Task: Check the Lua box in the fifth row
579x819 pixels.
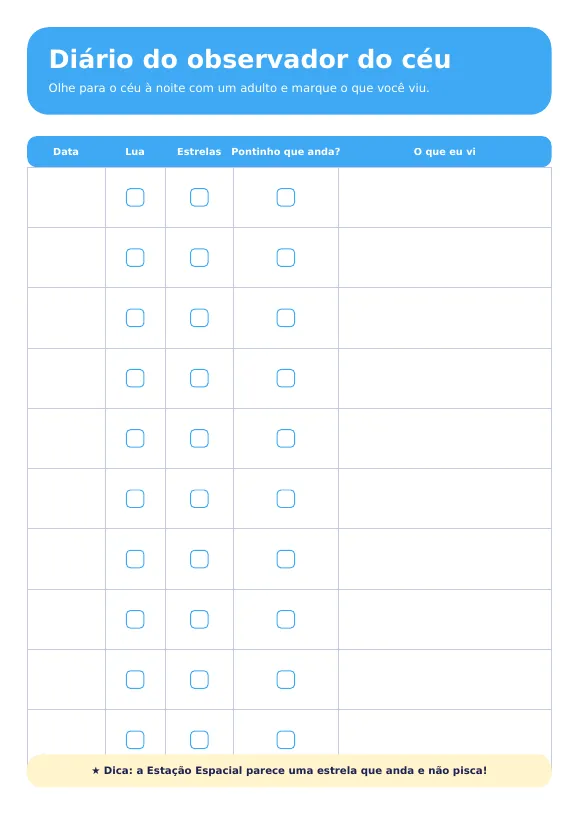Action: tap(135, 438)
